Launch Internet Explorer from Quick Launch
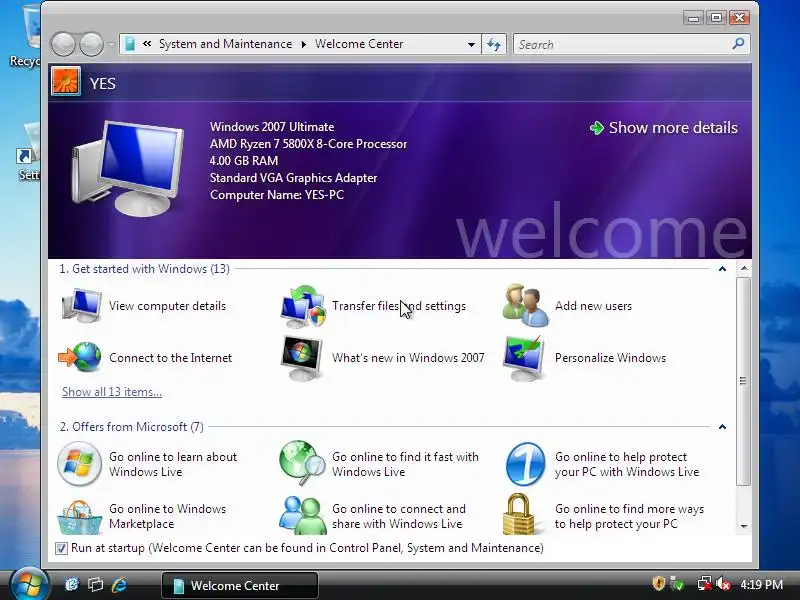Viewport: 800px width, 600px height. click(119, 585)
